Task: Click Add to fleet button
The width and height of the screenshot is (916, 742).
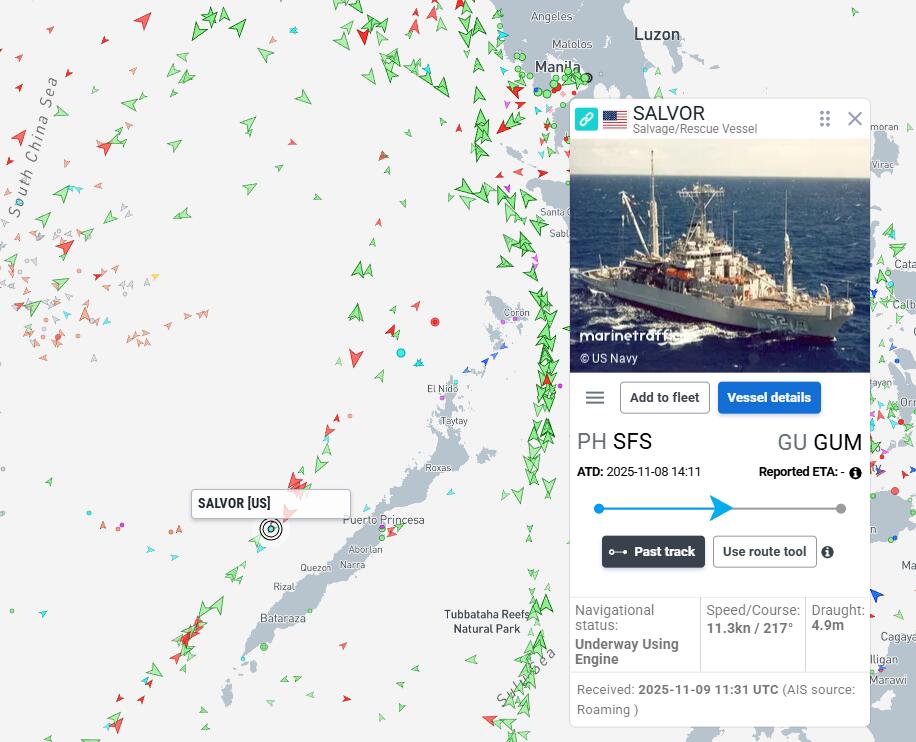Action: click(x=665, y=398)
